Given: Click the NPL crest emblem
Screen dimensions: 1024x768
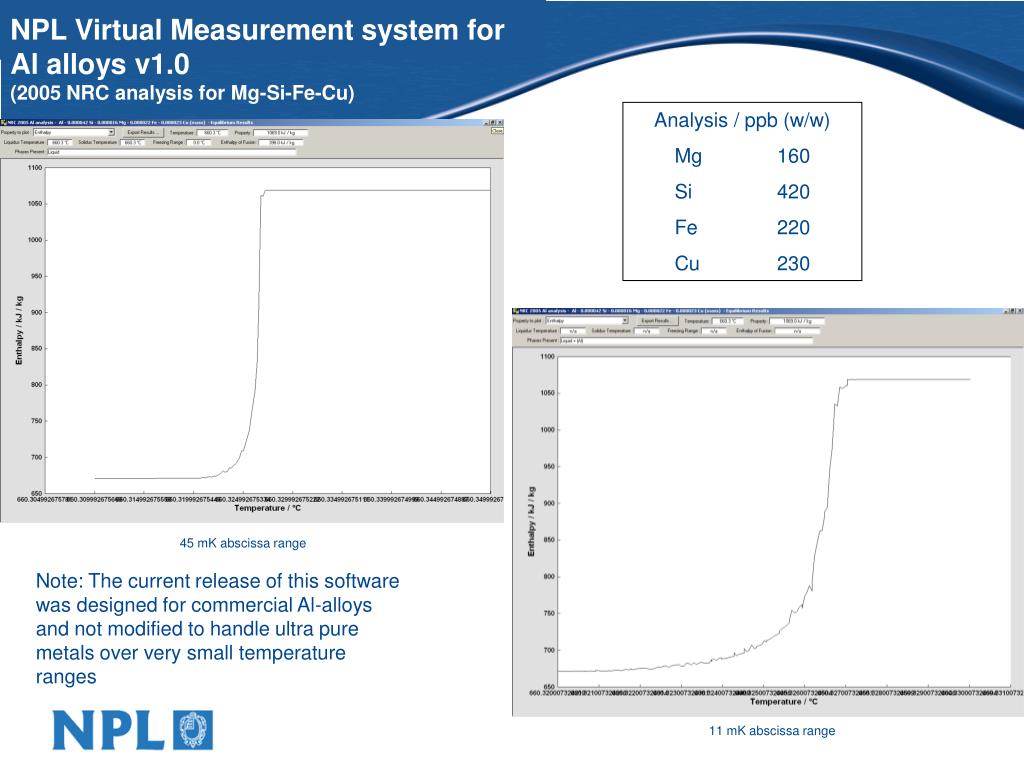Looking at the screenshot, I should (193, 729).
